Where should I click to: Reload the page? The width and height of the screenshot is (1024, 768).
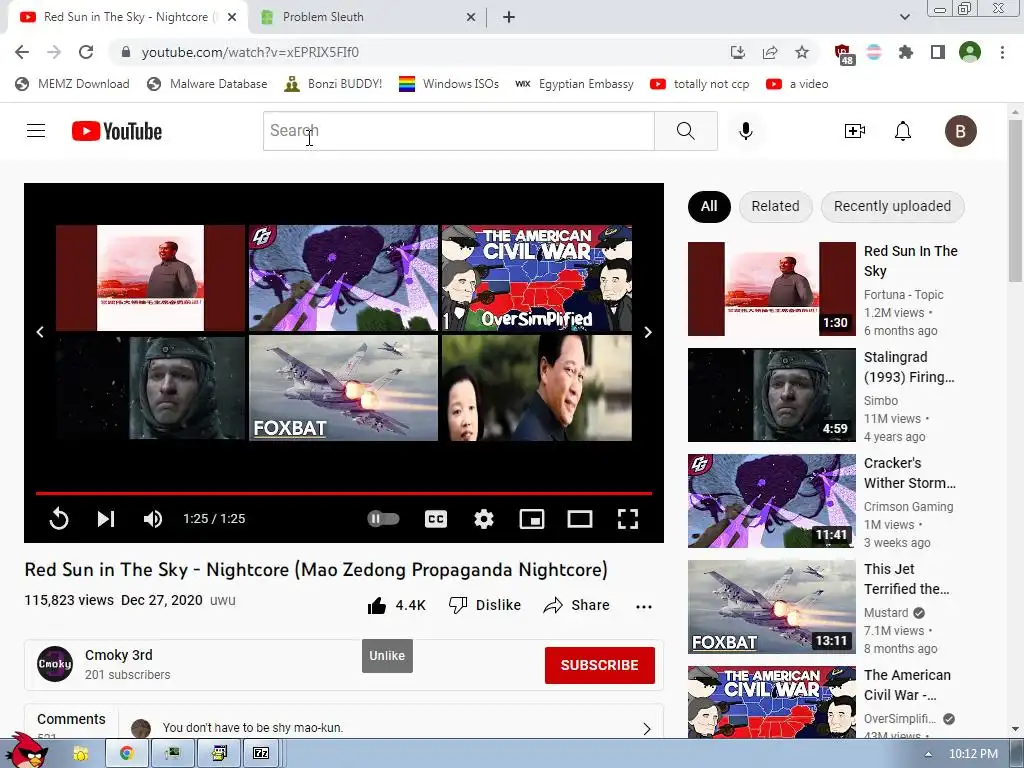pyautogui.click(x=86, y=52)
